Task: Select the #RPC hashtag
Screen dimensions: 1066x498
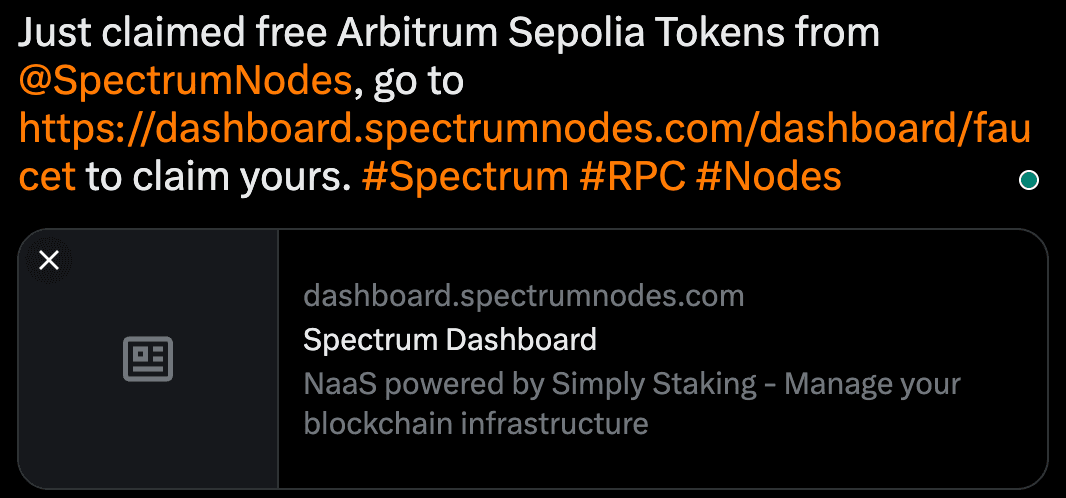Action: tap(632, 177)
